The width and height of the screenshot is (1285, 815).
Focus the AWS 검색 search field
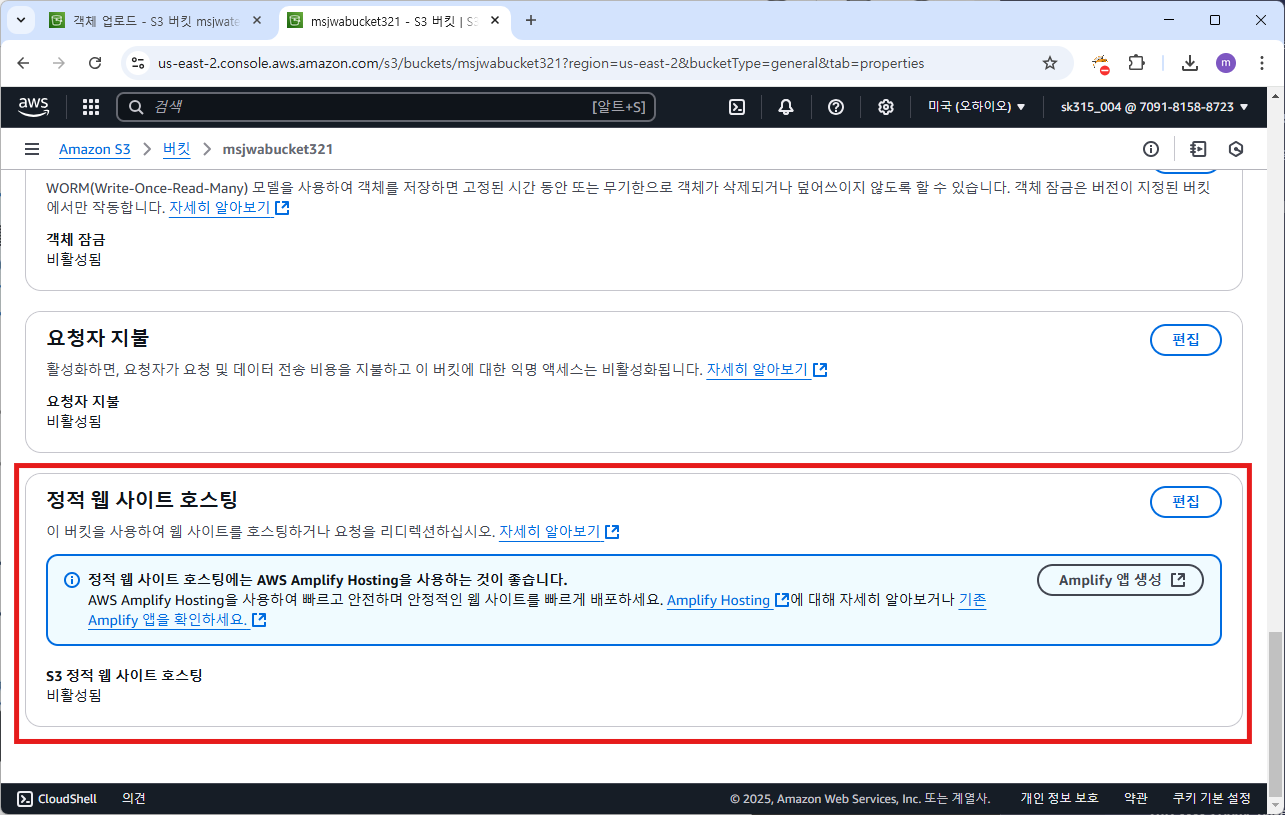coord(386,107)
